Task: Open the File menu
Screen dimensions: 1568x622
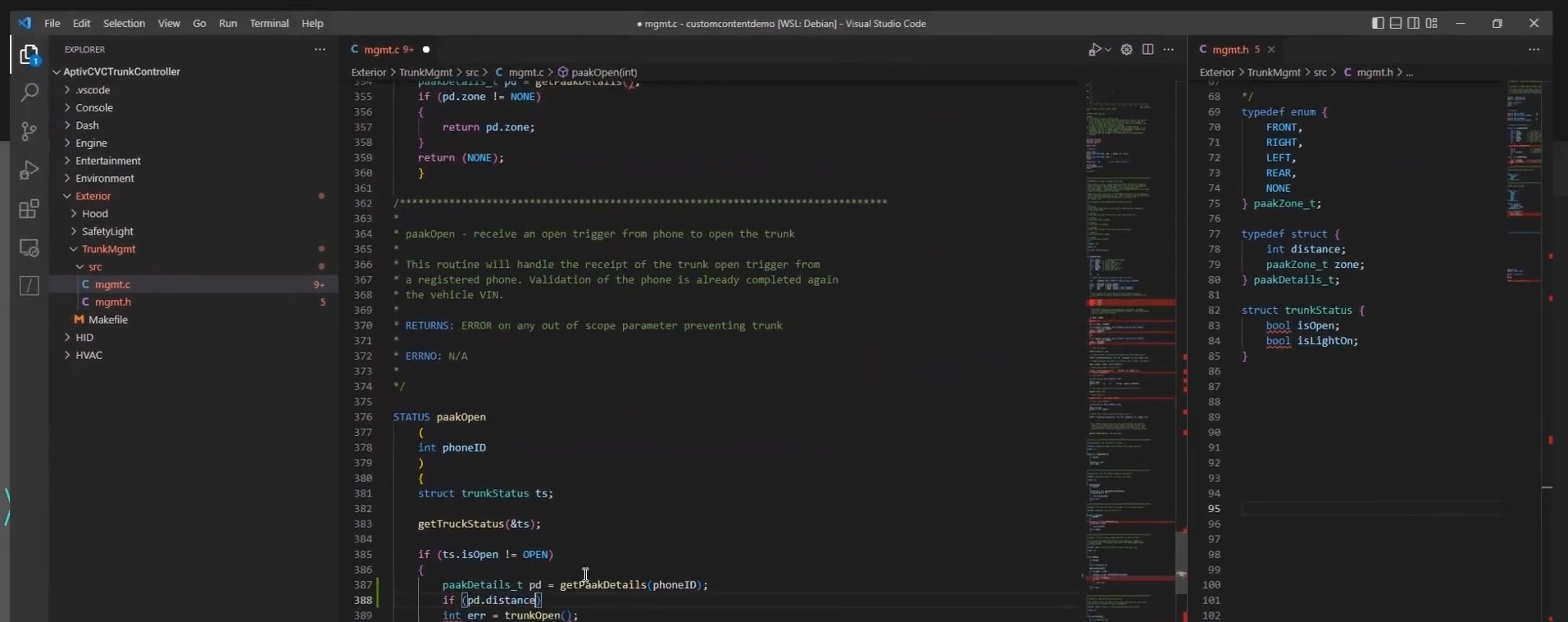Action: [52, 23]
